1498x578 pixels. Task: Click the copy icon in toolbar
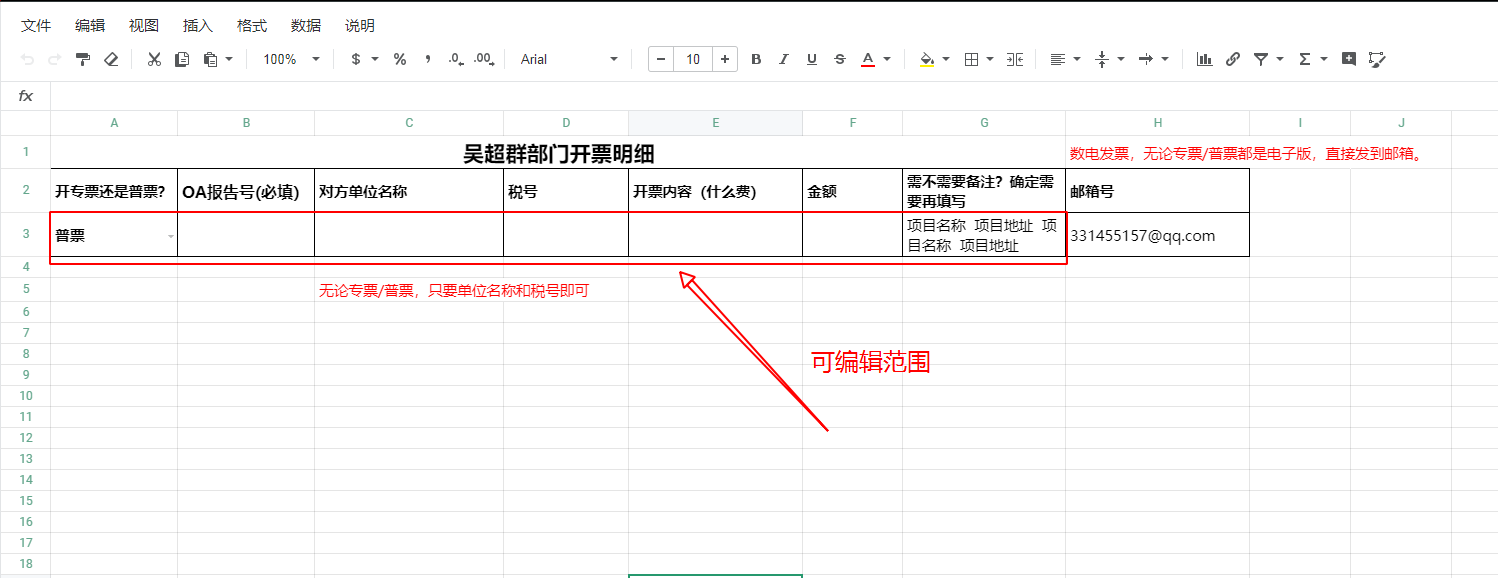(182, 59)
